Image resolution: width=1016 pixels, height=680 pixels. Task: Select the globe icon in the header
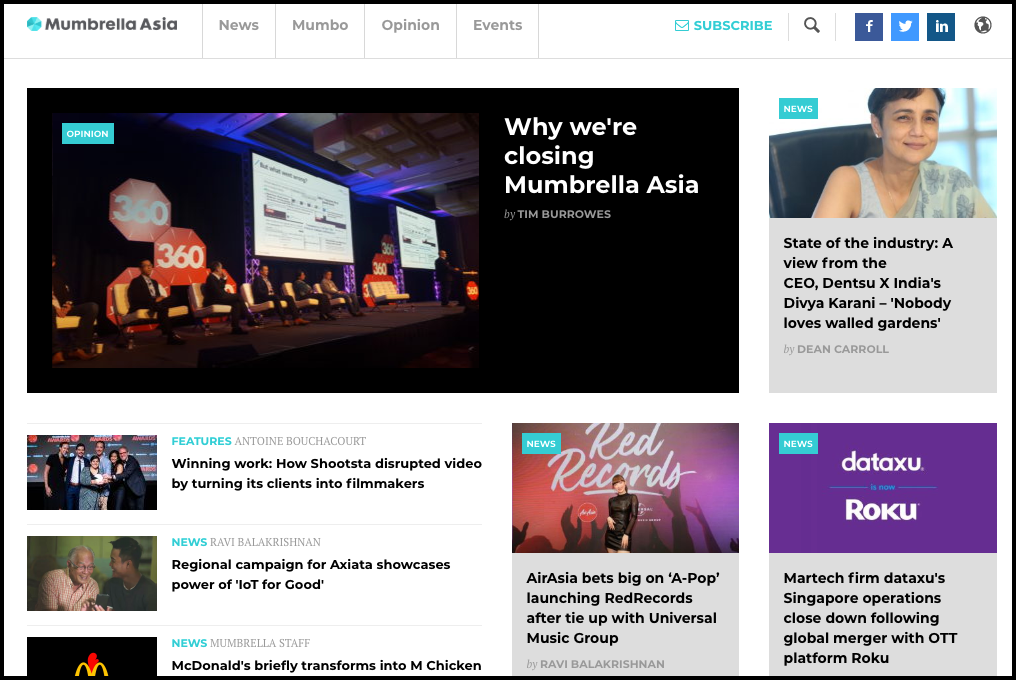pyautogui.click(x=983, y=25)
